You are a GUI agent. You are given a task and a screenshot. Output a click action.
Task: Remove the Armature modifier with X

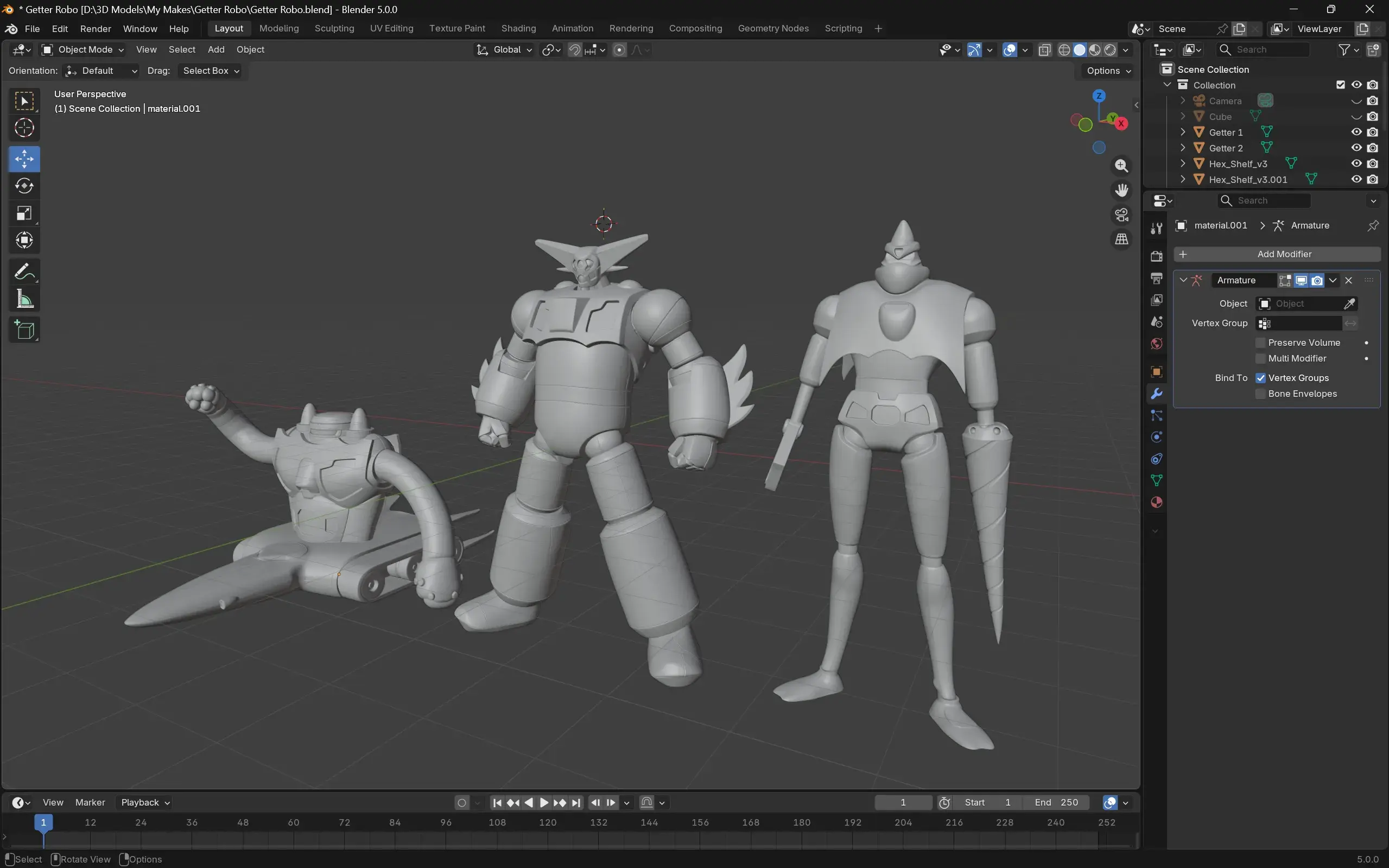click(1348, 280)
